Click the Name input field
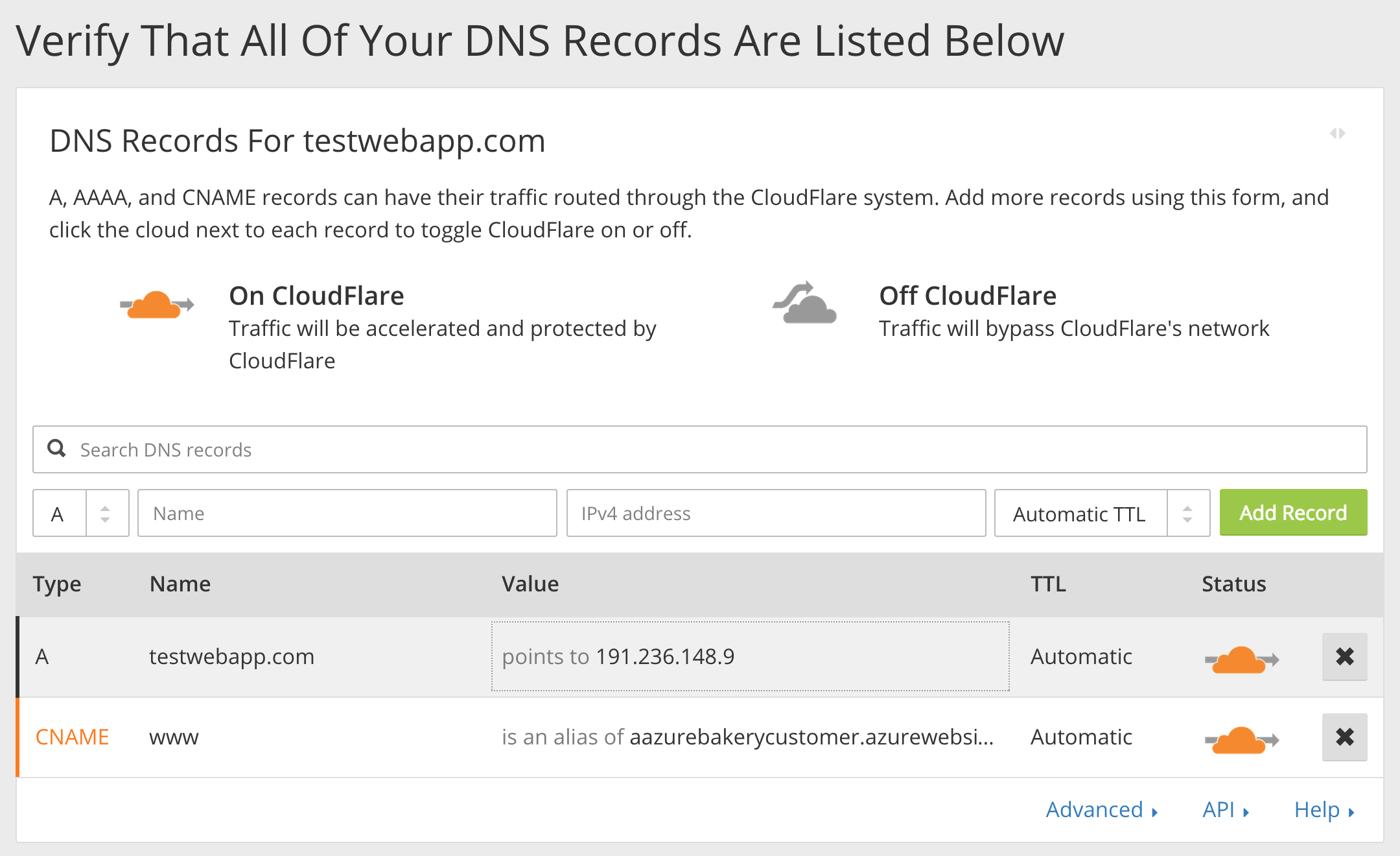 [x=347, y=514]
